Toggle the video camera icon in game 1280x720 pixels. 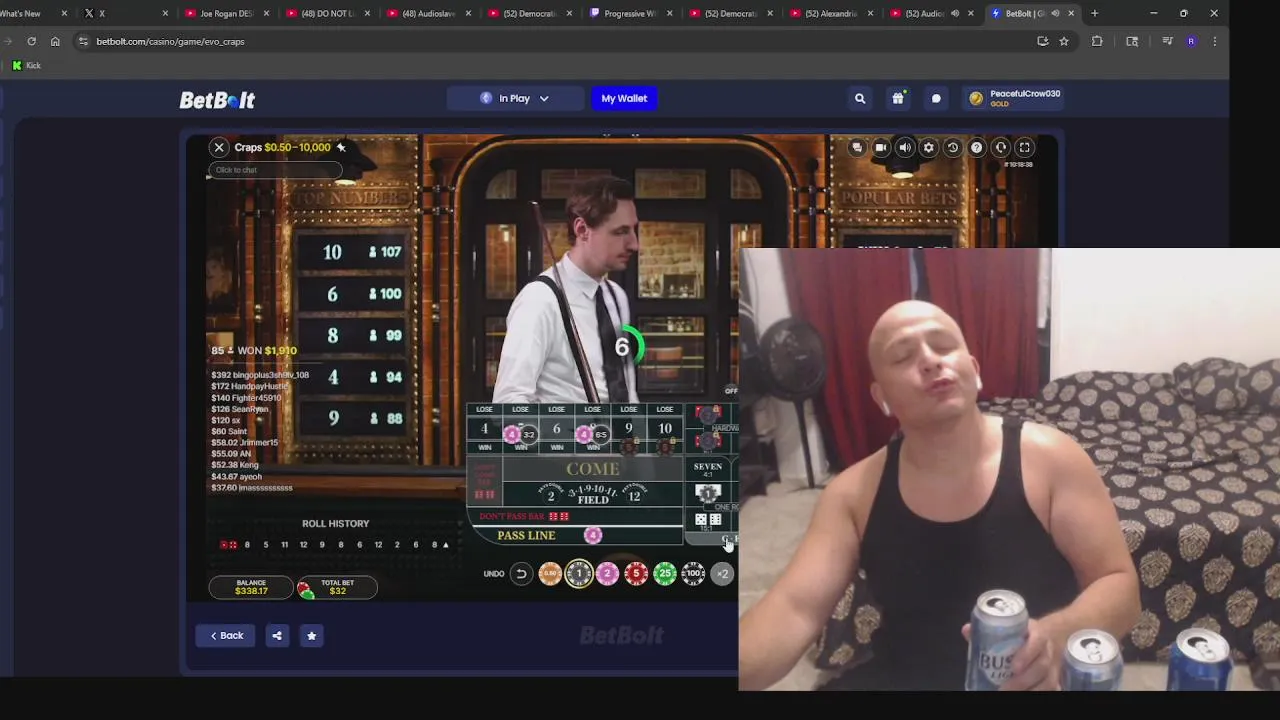click(x=881, y=147)
